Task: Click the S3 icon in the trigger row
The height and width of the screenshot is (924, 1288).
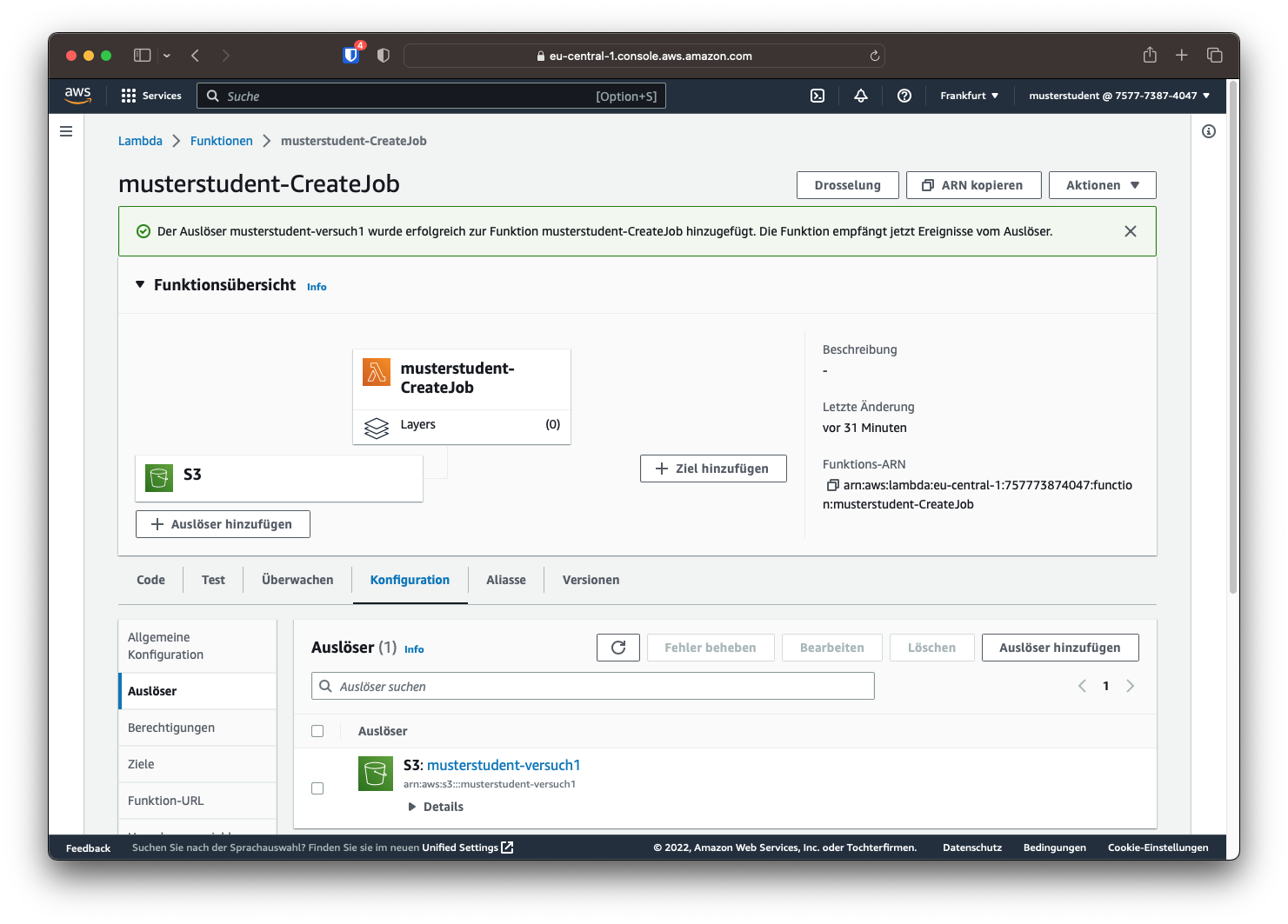Action: tap(376, 774)
